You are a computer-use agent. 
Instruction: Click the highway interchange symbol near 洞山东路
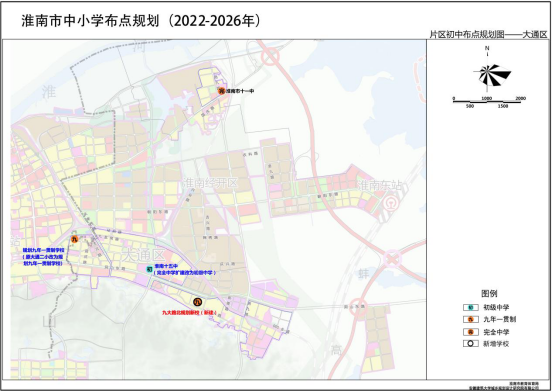point(359,307)
